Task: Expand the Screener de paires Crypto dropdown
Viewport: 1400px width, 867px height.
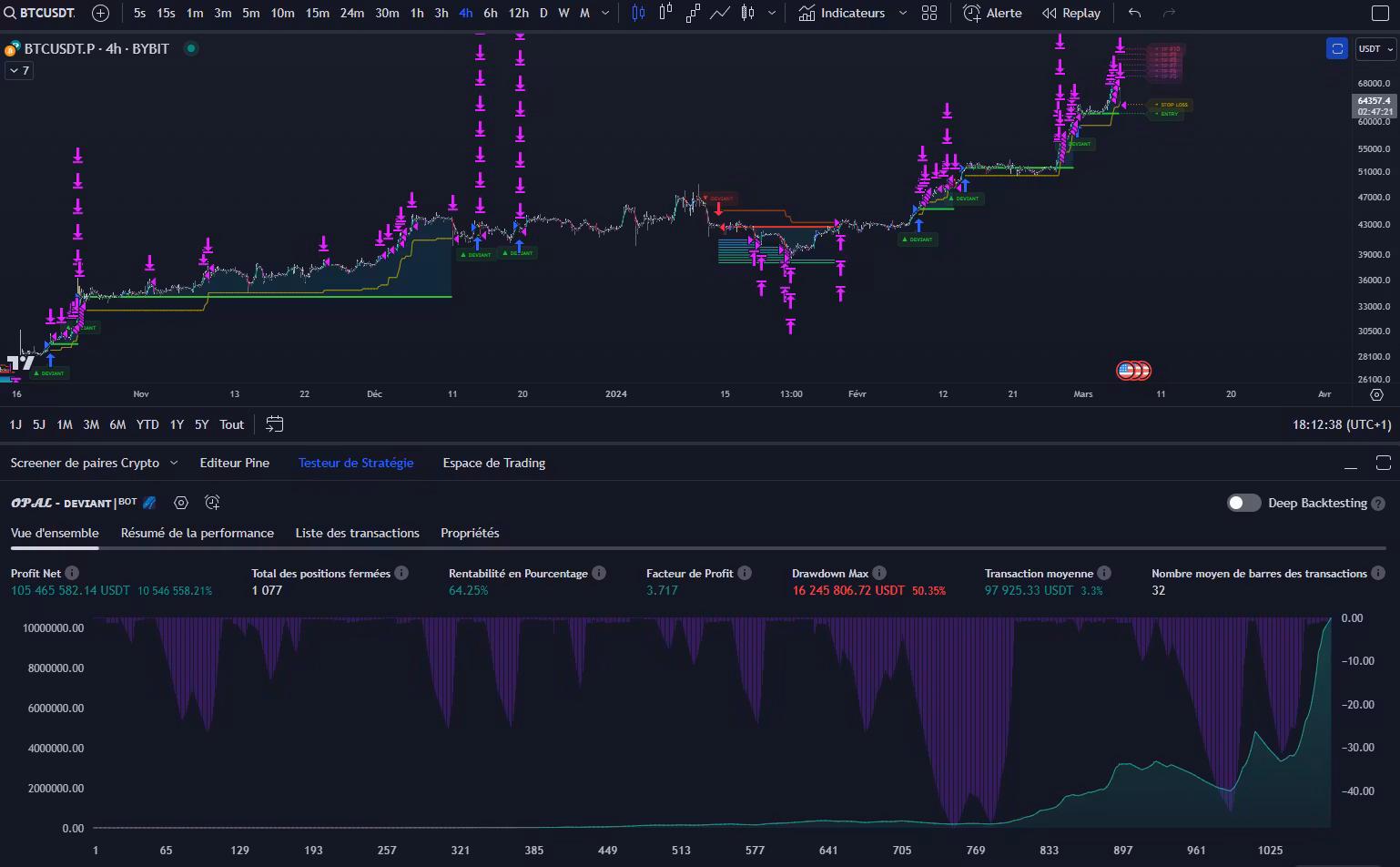Action: coord(174,463)
